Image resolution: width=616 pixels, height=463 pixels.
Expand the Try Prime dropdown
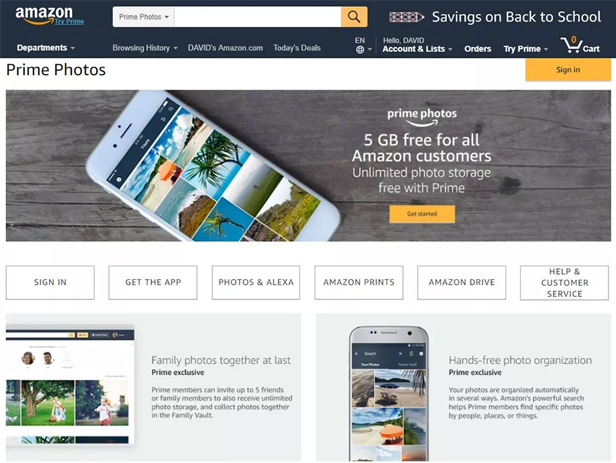[526, 49]
